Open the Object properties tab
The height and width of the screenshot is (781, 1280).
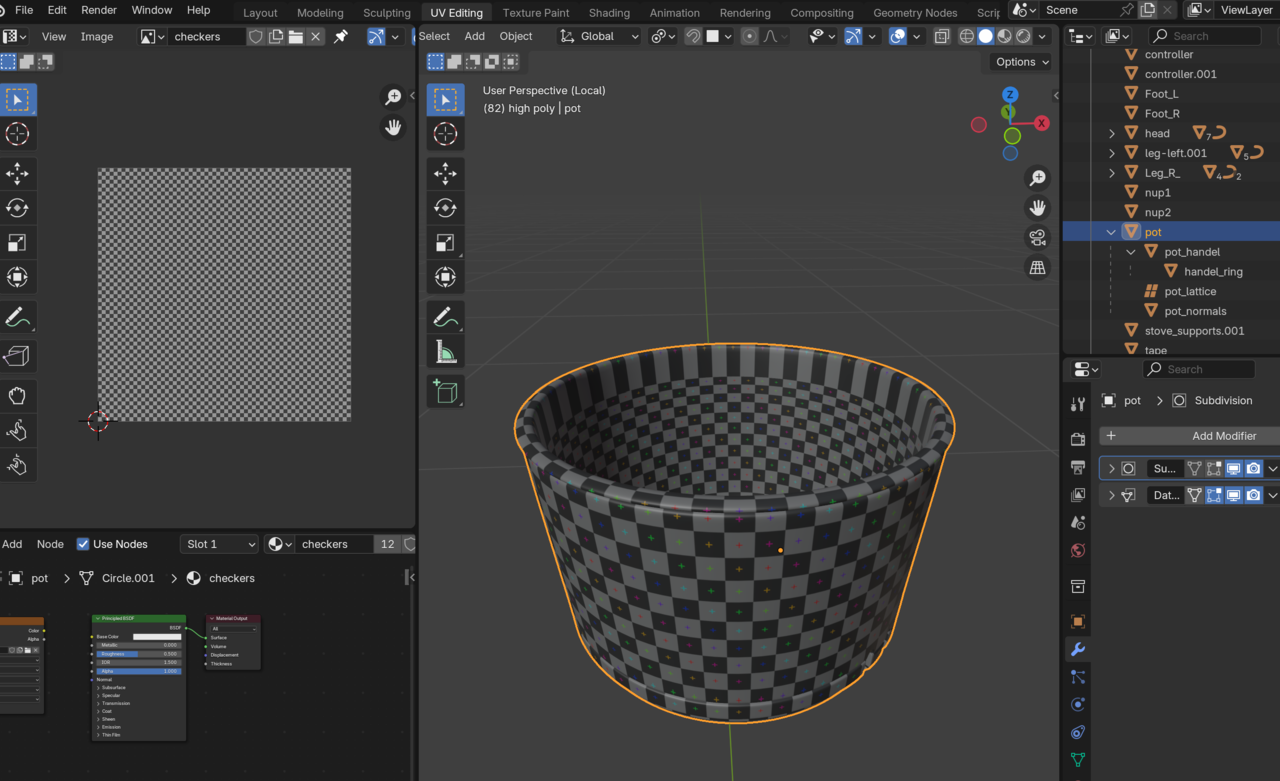1078,621
